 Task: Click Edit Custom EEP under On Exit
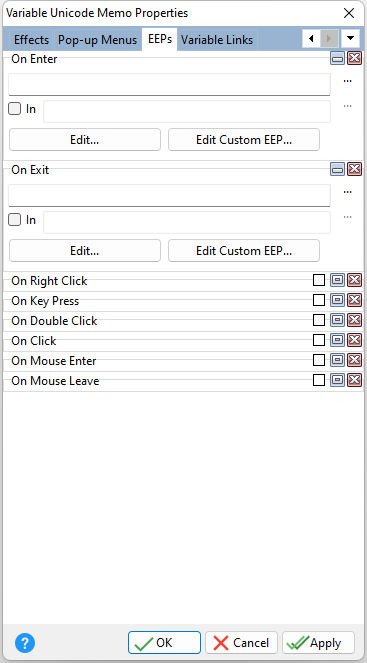[244, 251]
